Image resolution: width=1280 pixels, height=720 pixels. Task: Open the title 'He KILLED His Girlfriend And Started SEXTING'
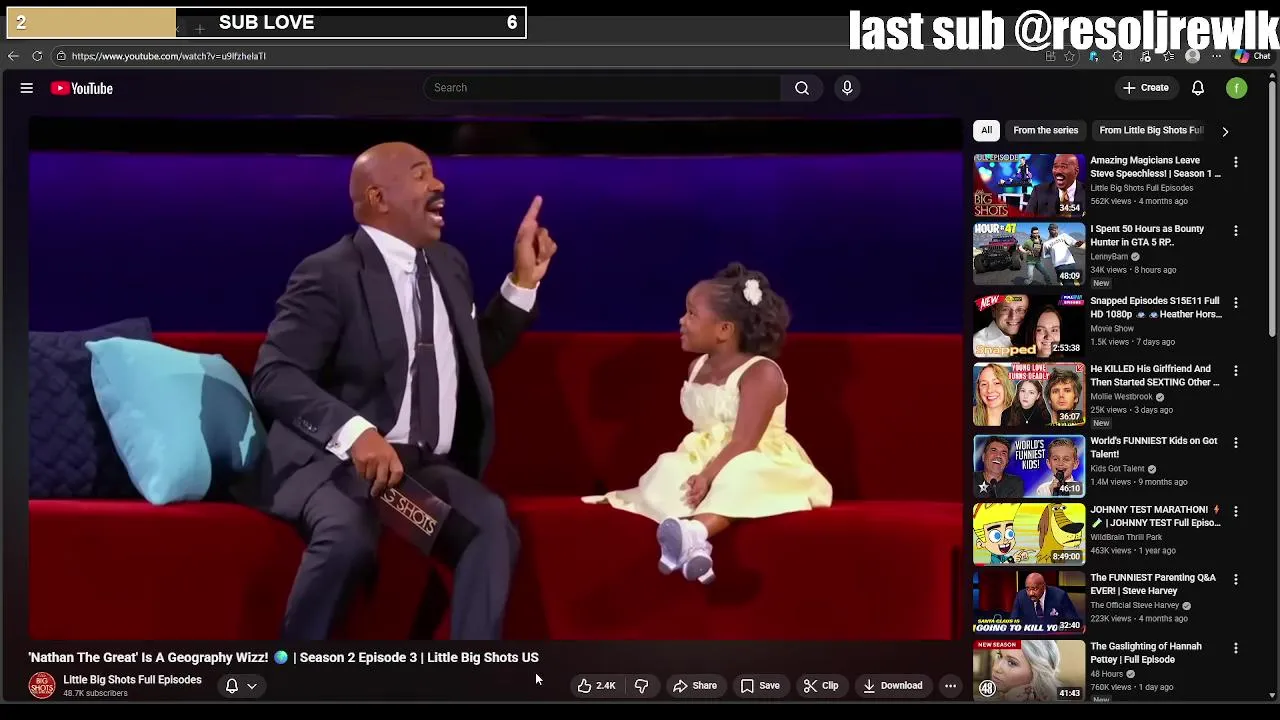point(1155,376)
